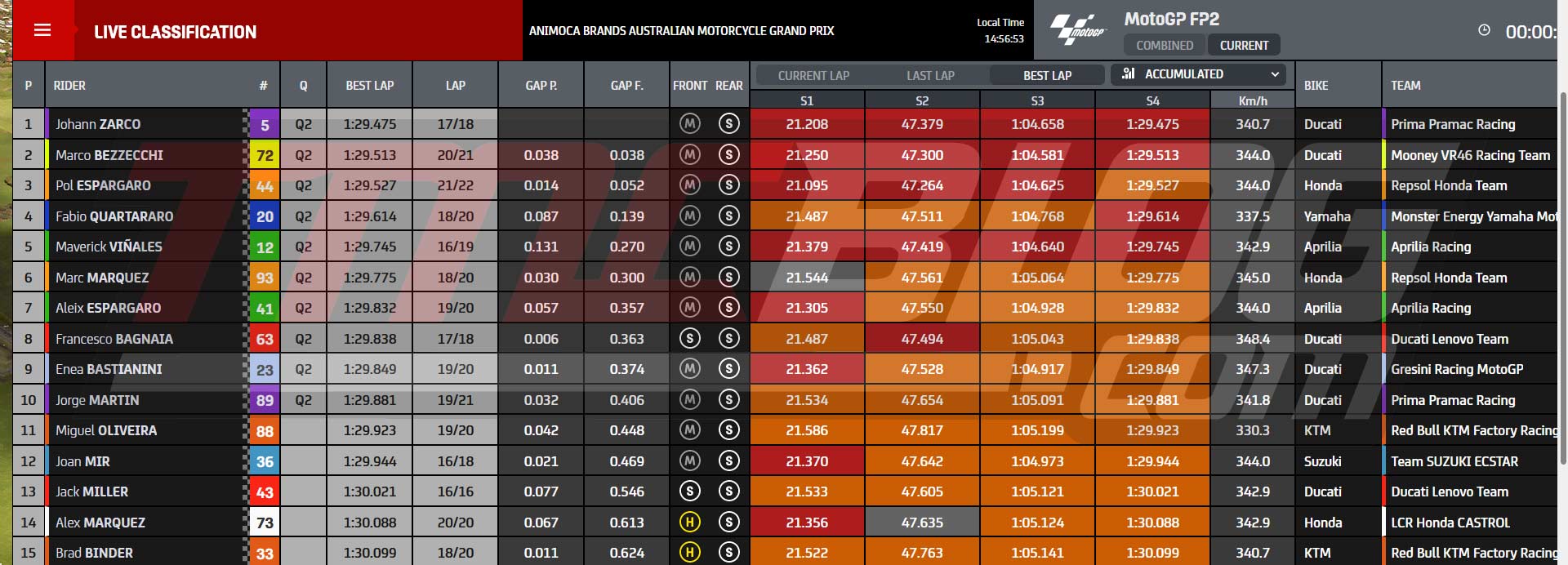Select the CURRENT LAP tab
The width and height of the screenshot is (1568, 565).
coord(813,75)
